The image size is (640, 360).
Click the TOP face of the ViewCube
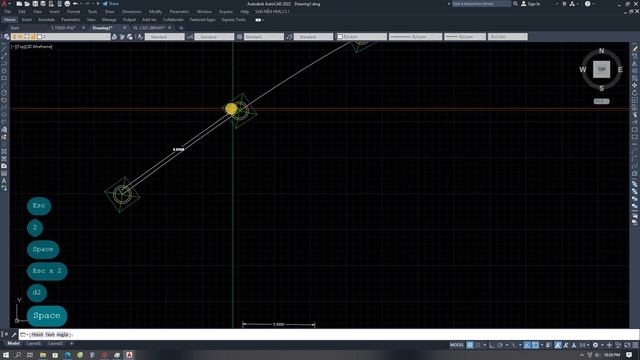602,69
